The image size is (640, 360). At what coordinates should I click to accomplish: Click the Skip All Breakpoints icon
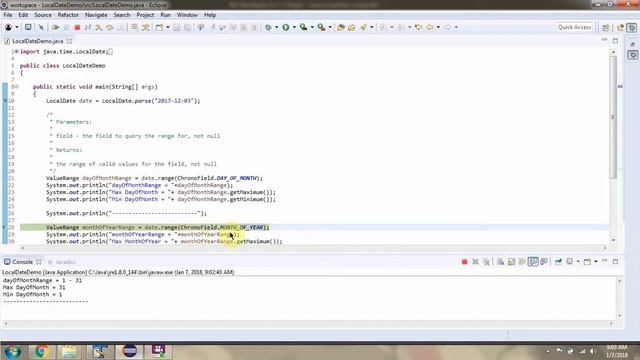(x=41, y=27)
